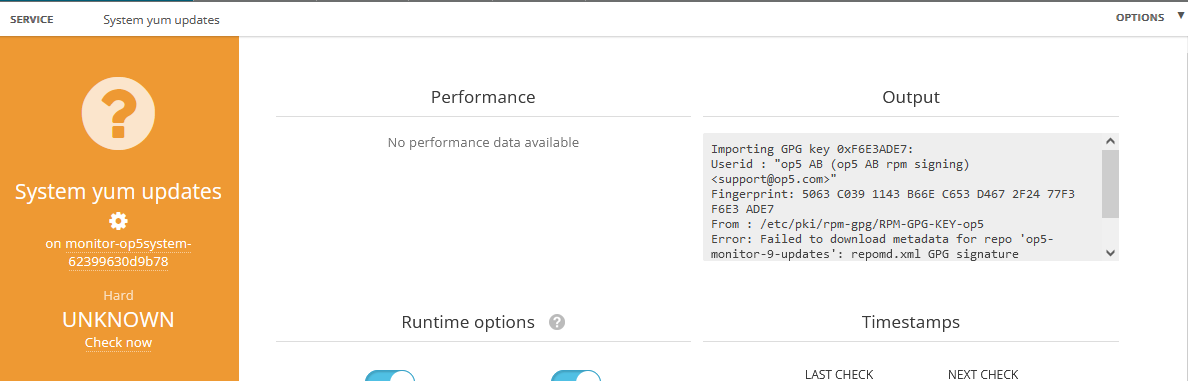The width and height of the screenshot is (1188, 381).
Task: Click the Output box scroll down arrow
Action: tap(1110, 253)
